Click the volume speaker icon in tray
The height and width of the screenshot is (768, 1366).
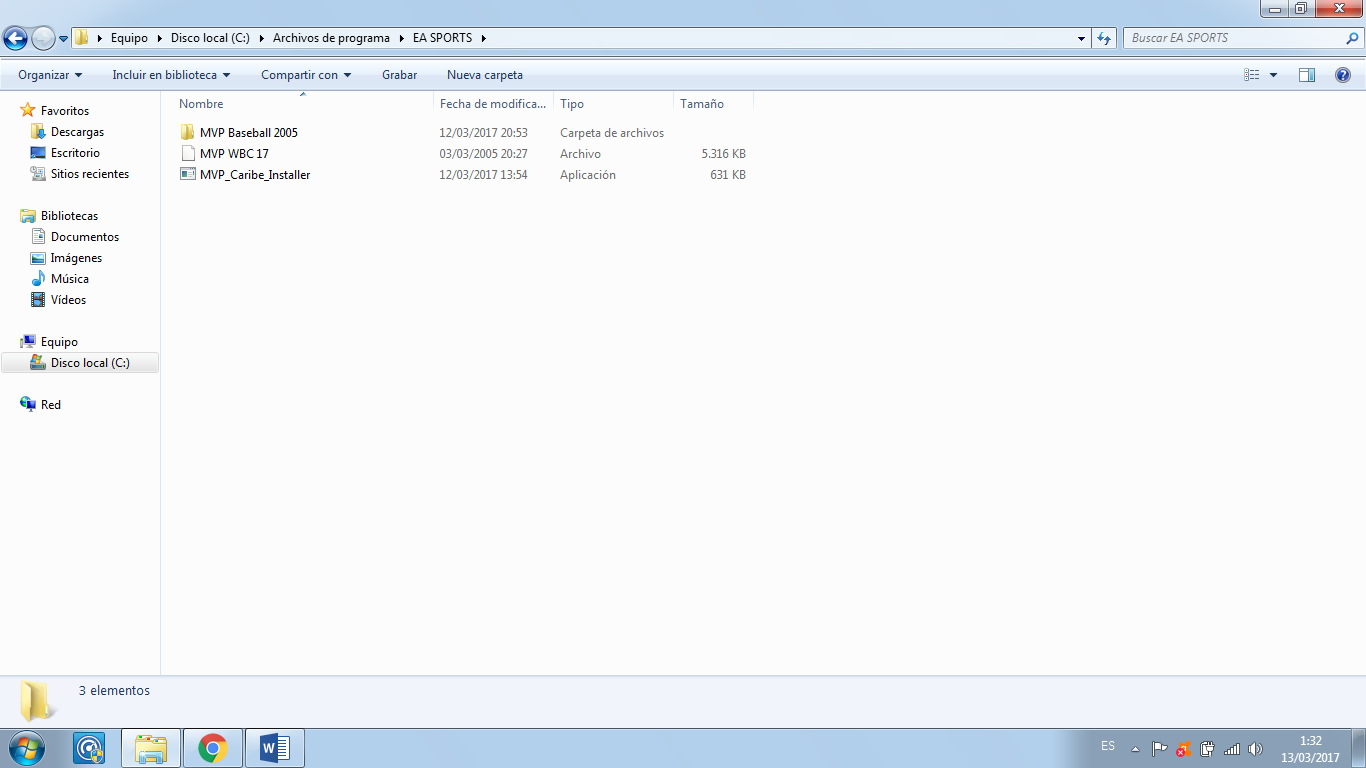(x=1255, y=749)
